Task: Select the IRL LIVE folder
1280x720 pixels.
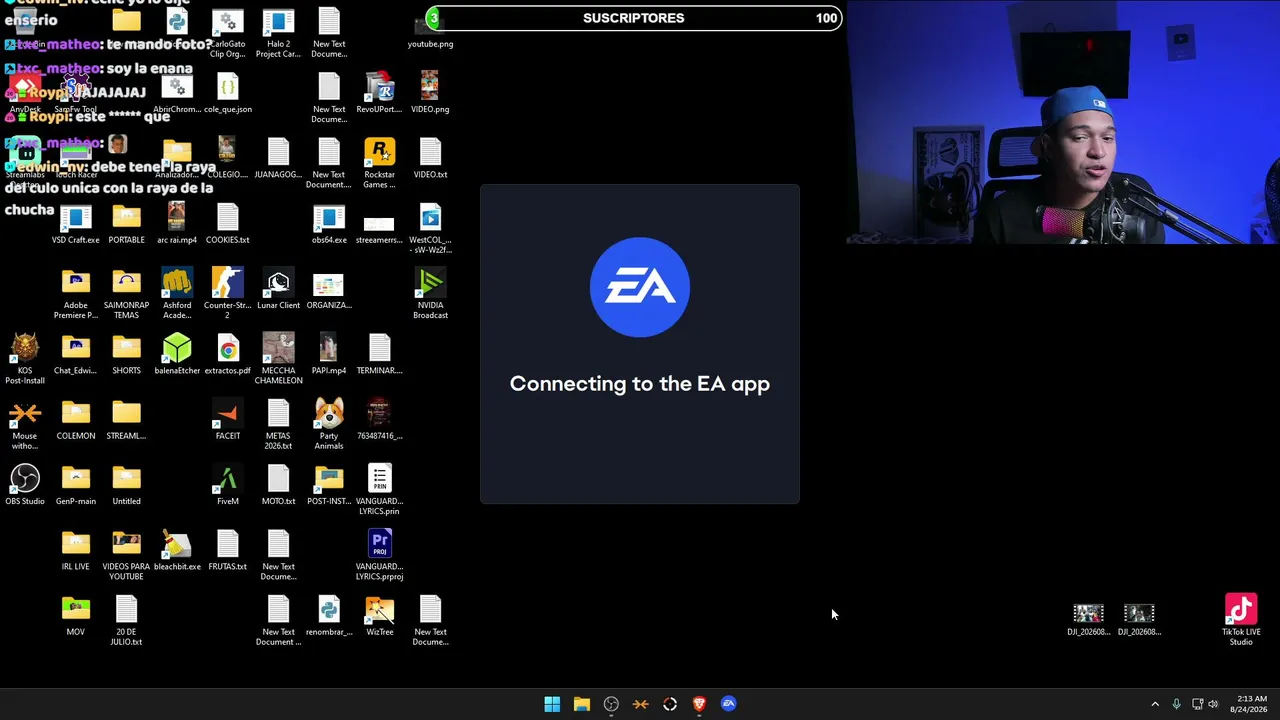Action: (76, 545)
